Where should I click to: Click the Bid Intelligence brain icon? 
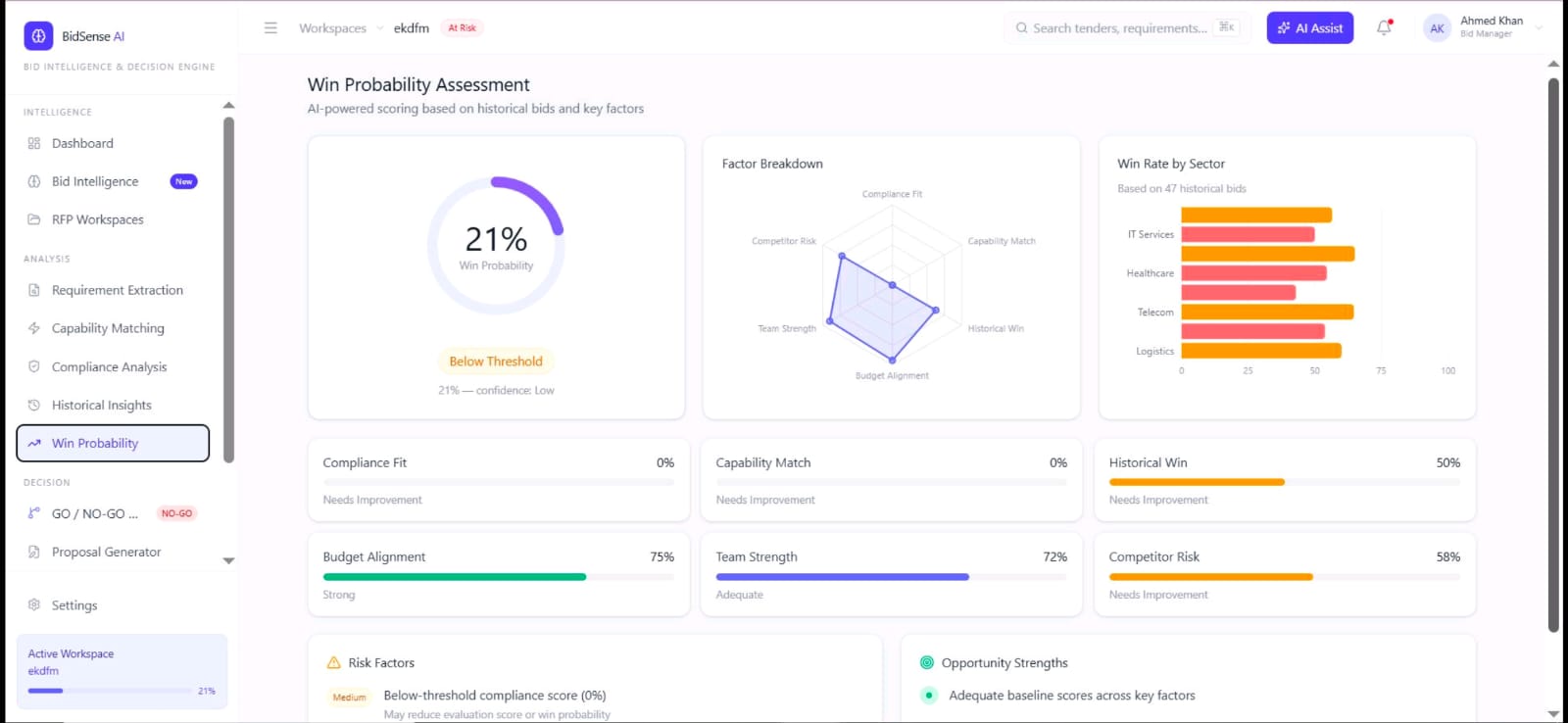pos(34,181)
